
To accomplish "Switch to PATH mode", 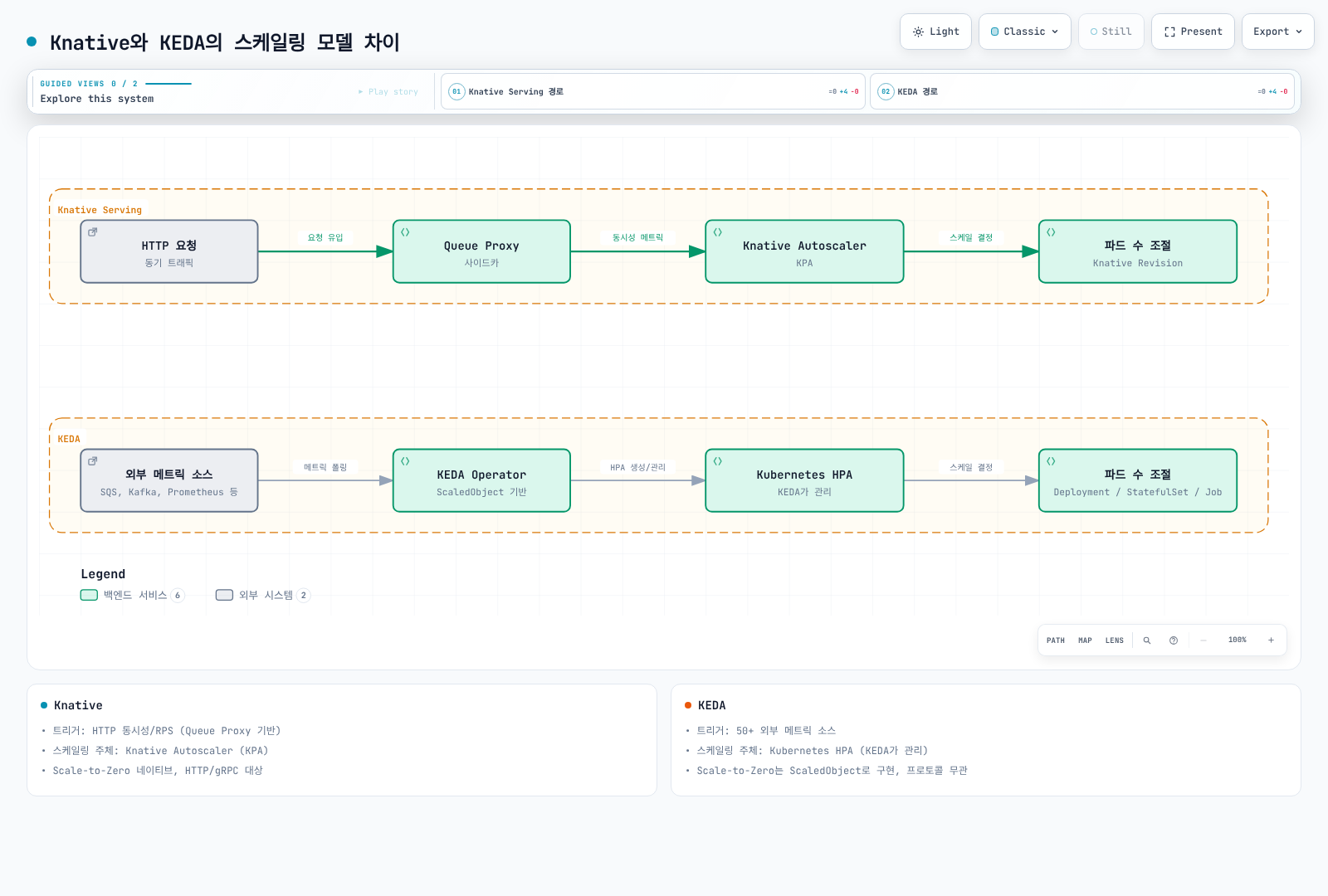I will [1056, 640].
